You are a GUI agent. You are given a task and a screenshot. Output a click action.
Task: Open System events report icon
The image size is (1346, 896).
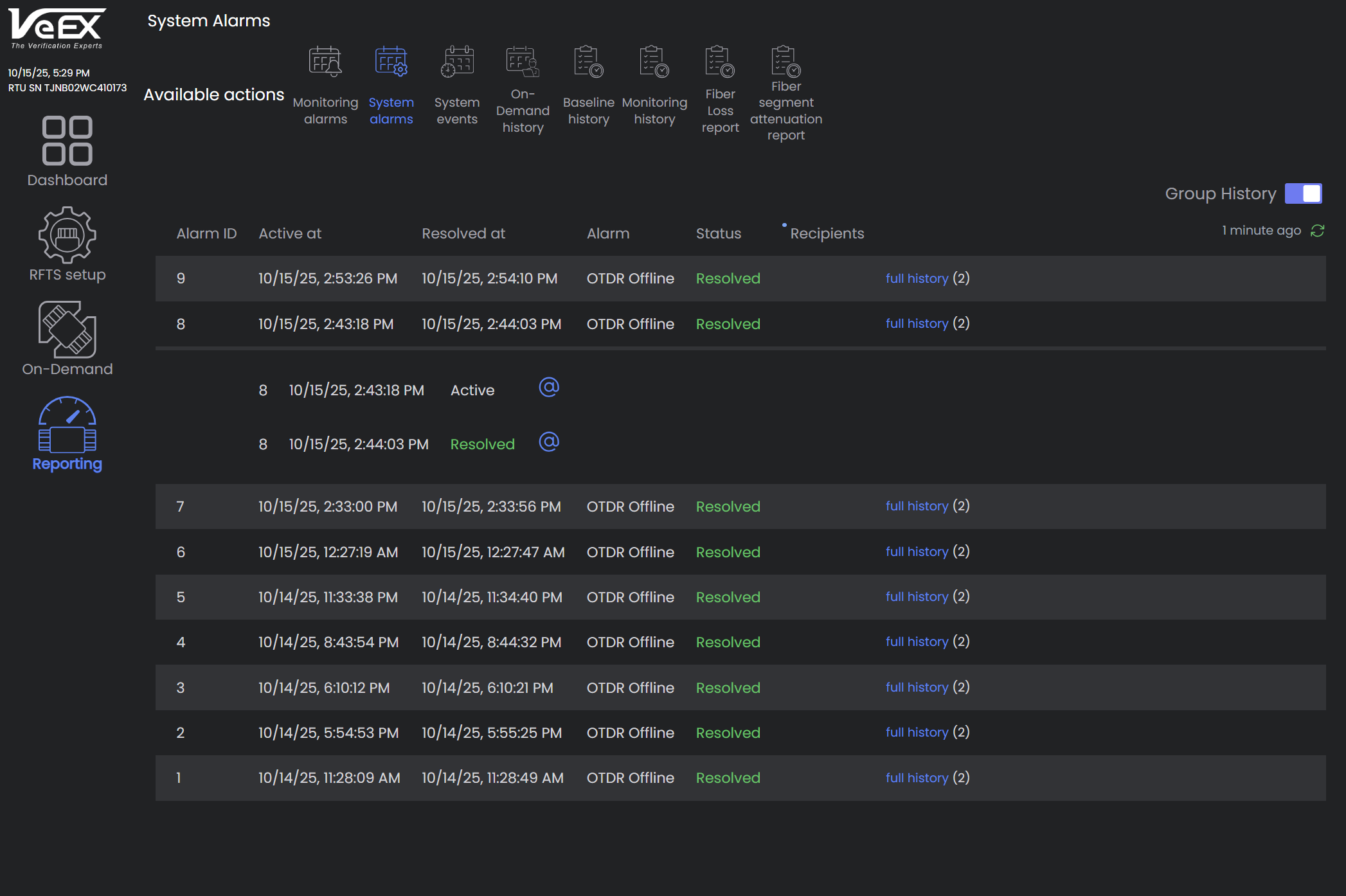pos(456,62)
